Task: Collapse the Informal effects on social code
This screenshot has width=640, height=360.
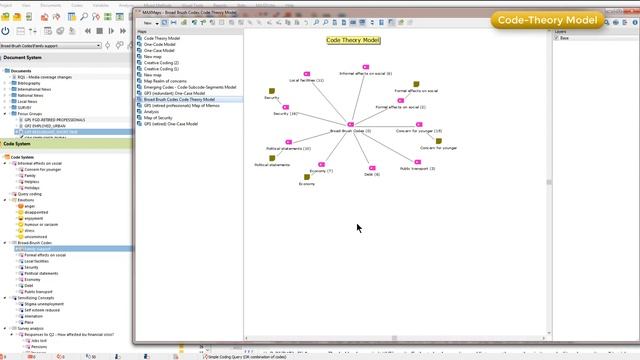Action: (x=5, y=163)
